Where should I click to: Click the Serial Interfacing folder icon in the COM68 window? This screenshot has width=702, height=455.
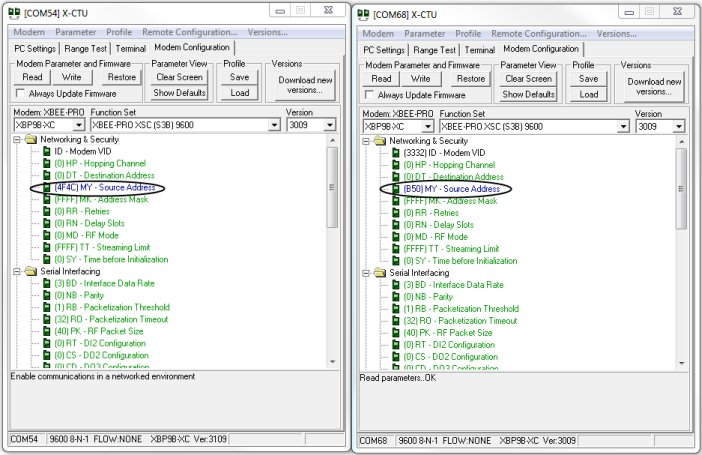point(380,272)
